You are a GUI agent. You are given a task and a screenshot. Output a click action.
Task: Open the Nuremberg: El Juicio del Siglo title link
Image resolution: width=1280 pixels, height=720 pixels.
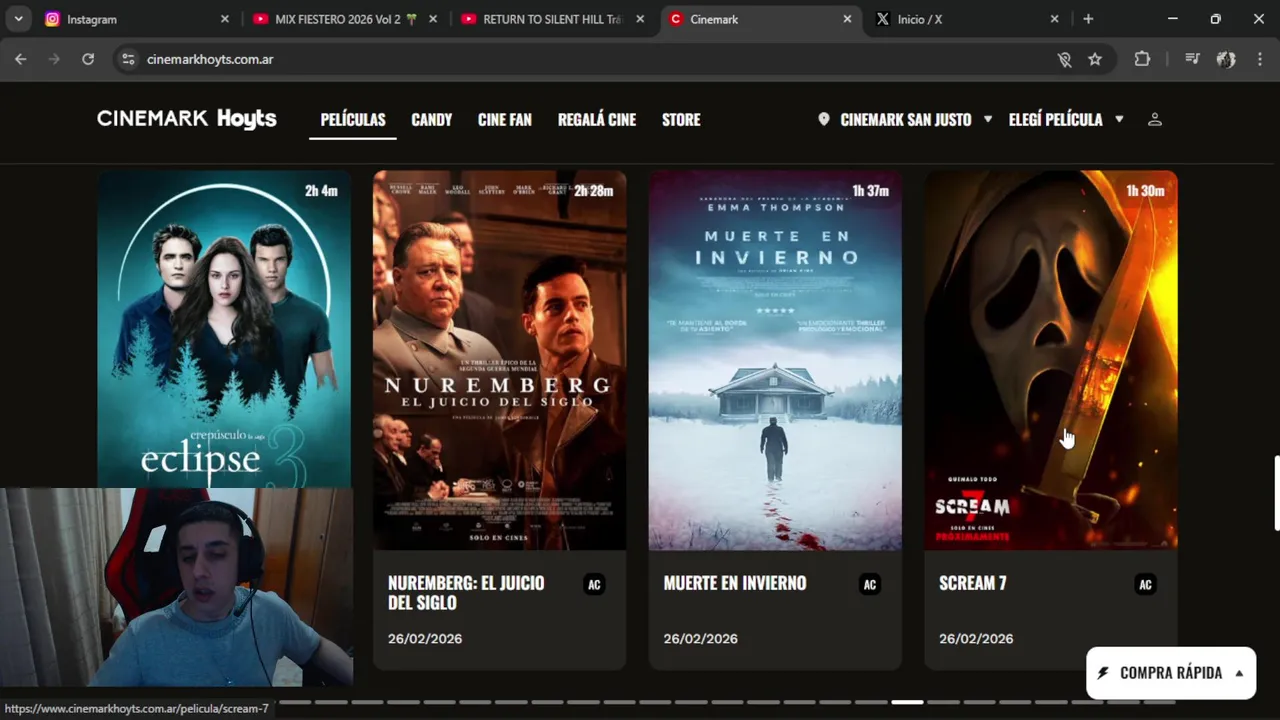click(x=466, y=593)
